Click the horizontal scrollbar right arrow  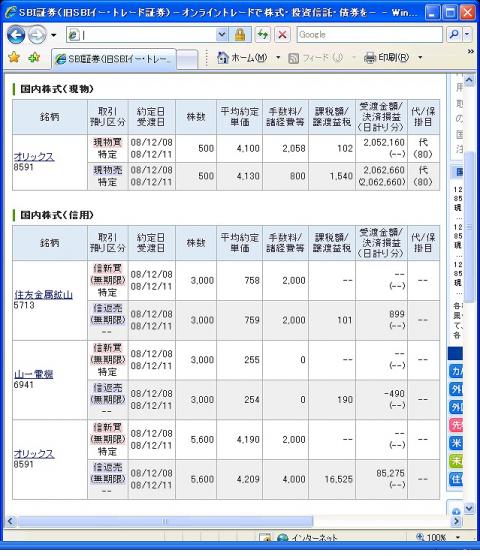(x=456, y=521)
